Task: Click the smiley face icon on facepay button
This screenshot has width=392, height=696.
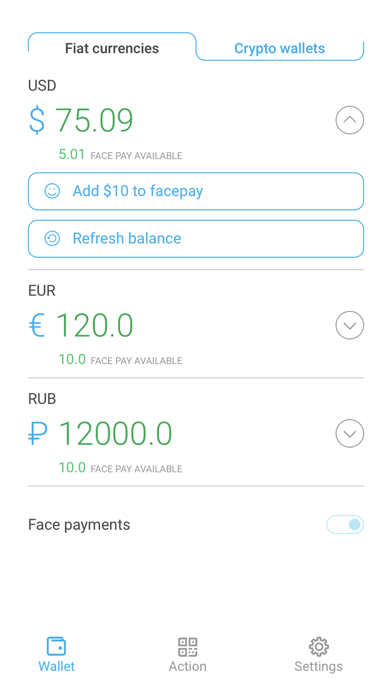Action: (52, 191)
